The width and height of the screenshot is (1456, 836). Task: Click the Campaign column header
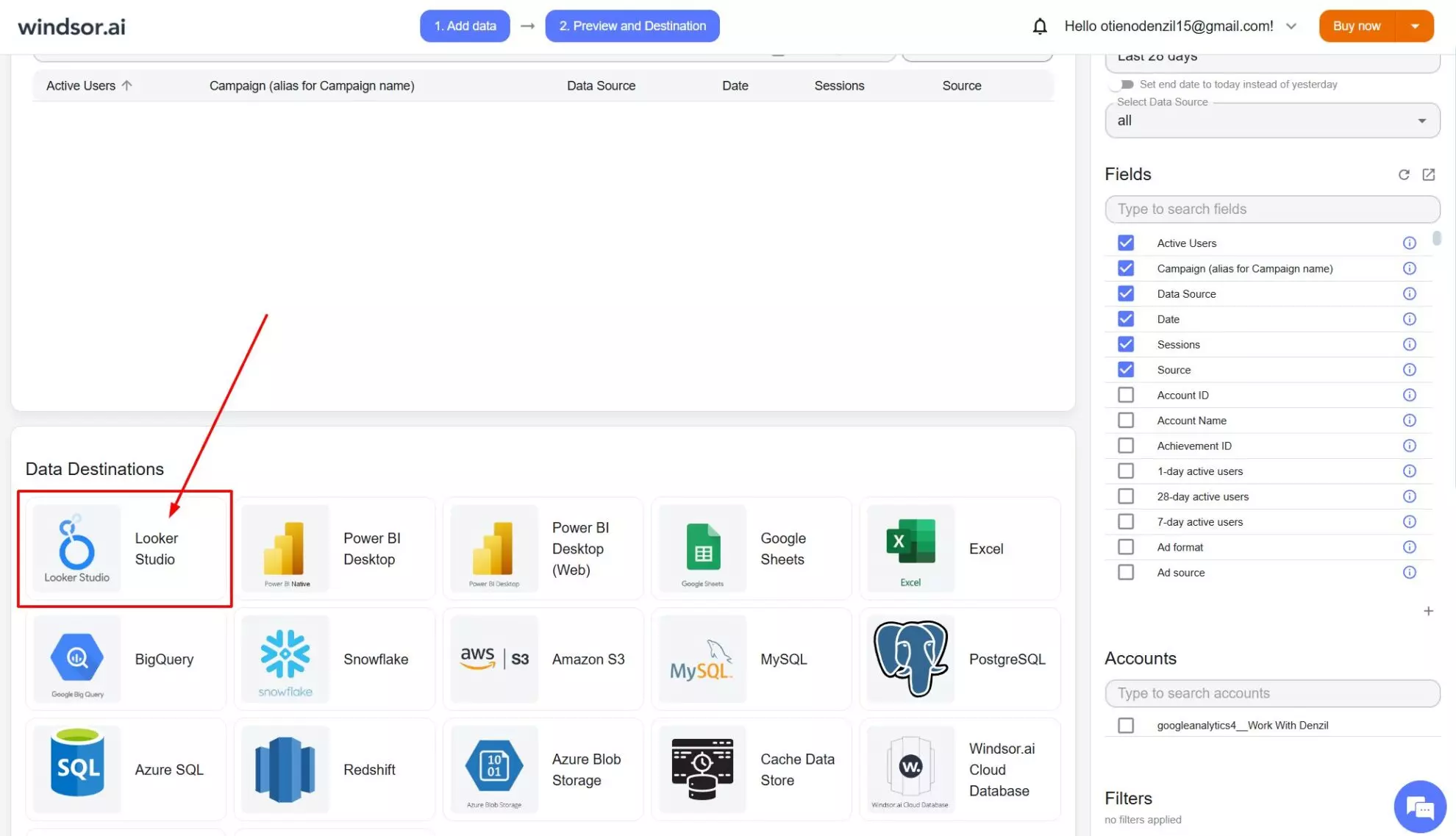pos(312,85)
